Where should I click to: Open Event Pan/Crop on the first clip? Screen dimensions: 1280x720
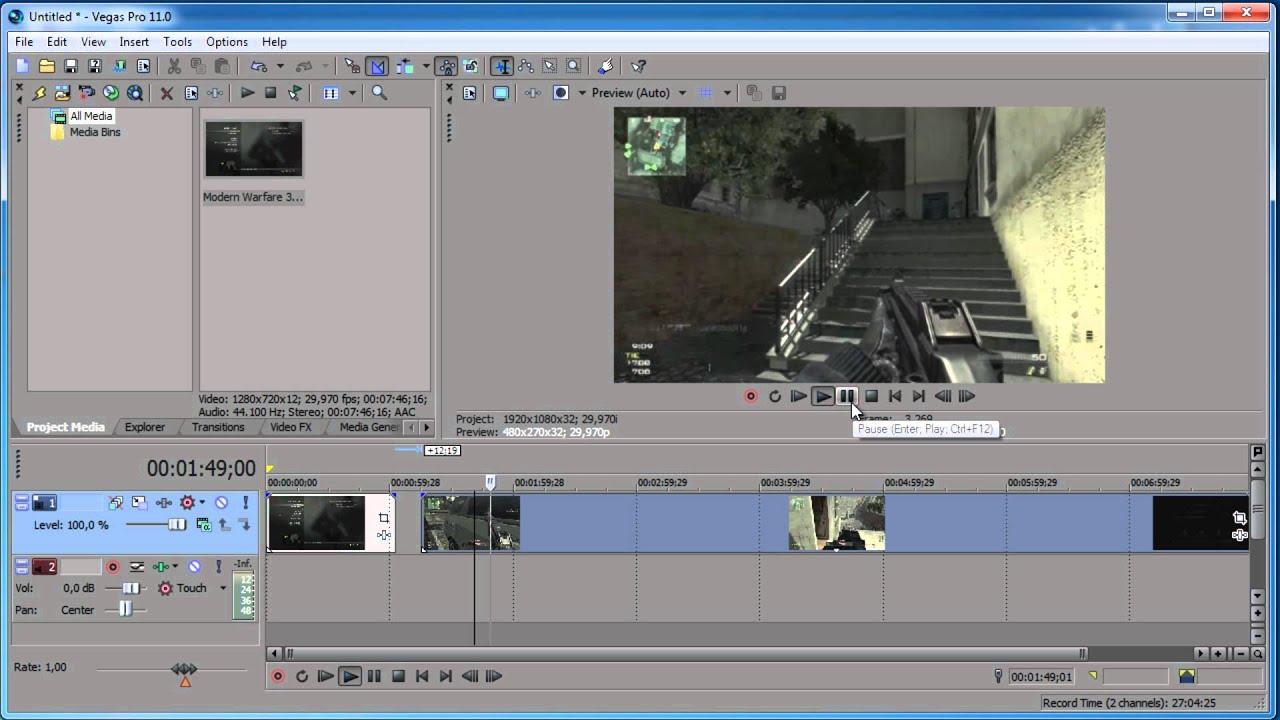pyautogui.click(x=384, y=518)
